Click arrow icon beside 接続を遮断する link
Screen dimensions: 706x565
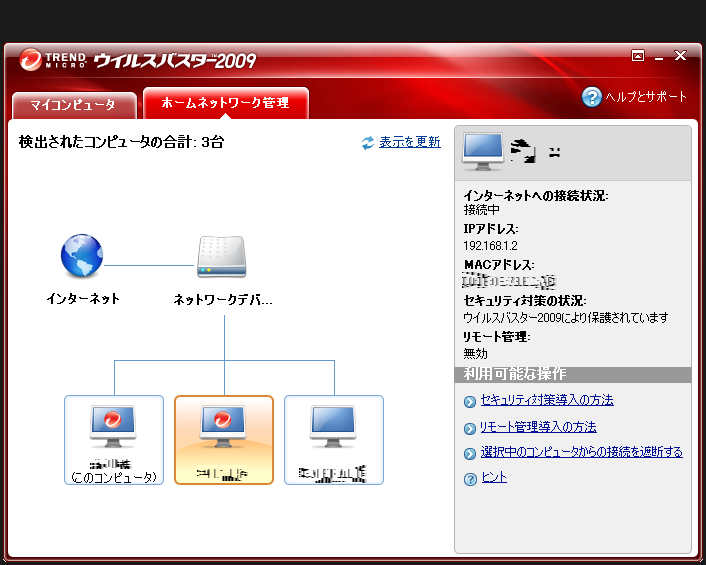pyautogui.click(x=470, y=453)
